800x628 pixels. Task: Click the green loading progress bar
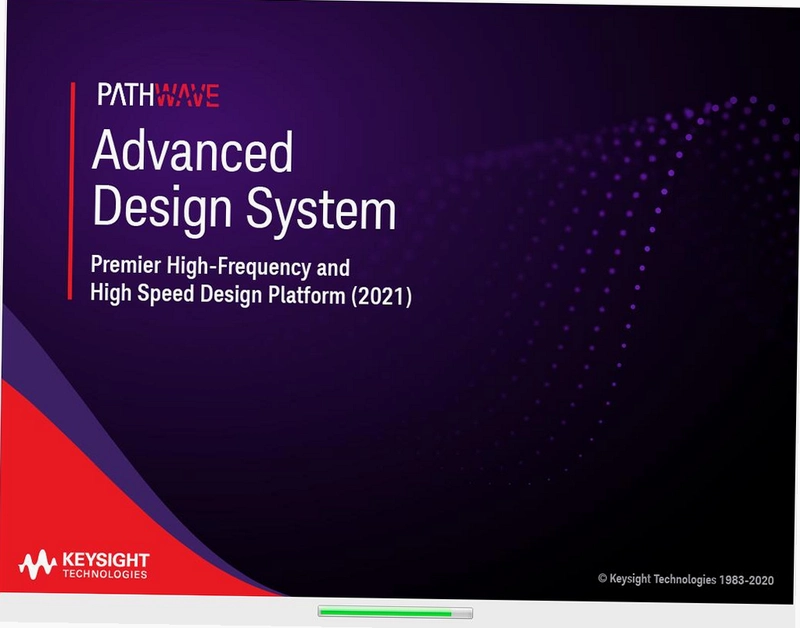tap(395, 612)
